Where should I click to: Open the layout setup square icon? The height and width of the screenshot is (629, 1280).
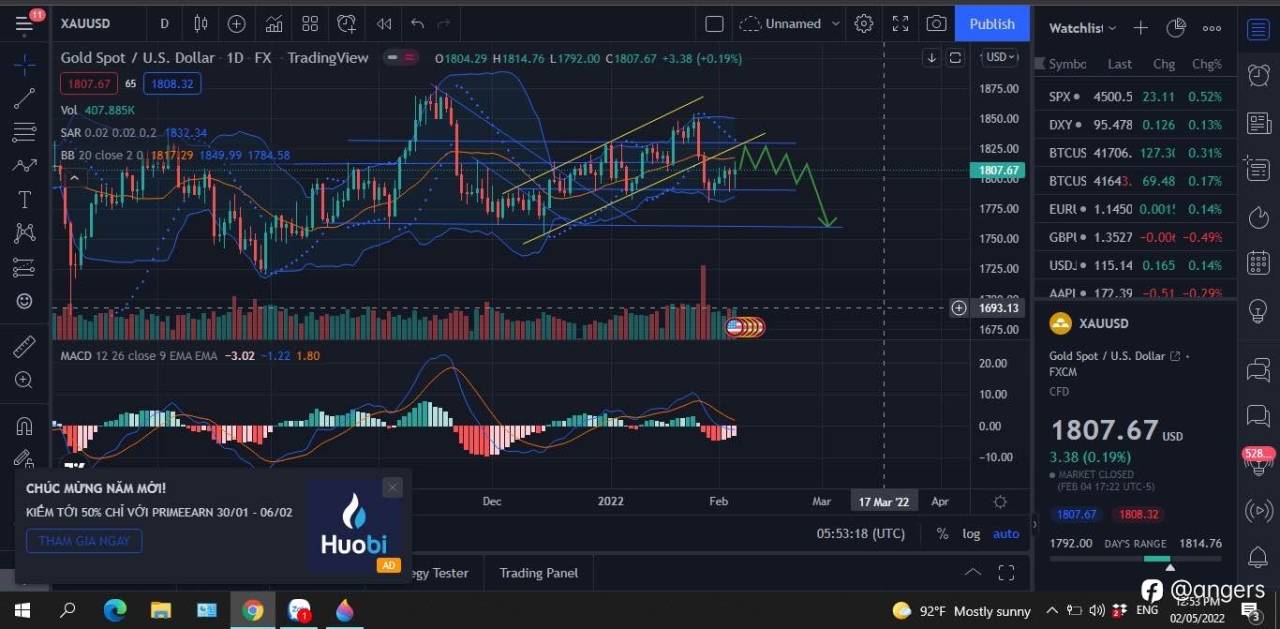(714, 24)
